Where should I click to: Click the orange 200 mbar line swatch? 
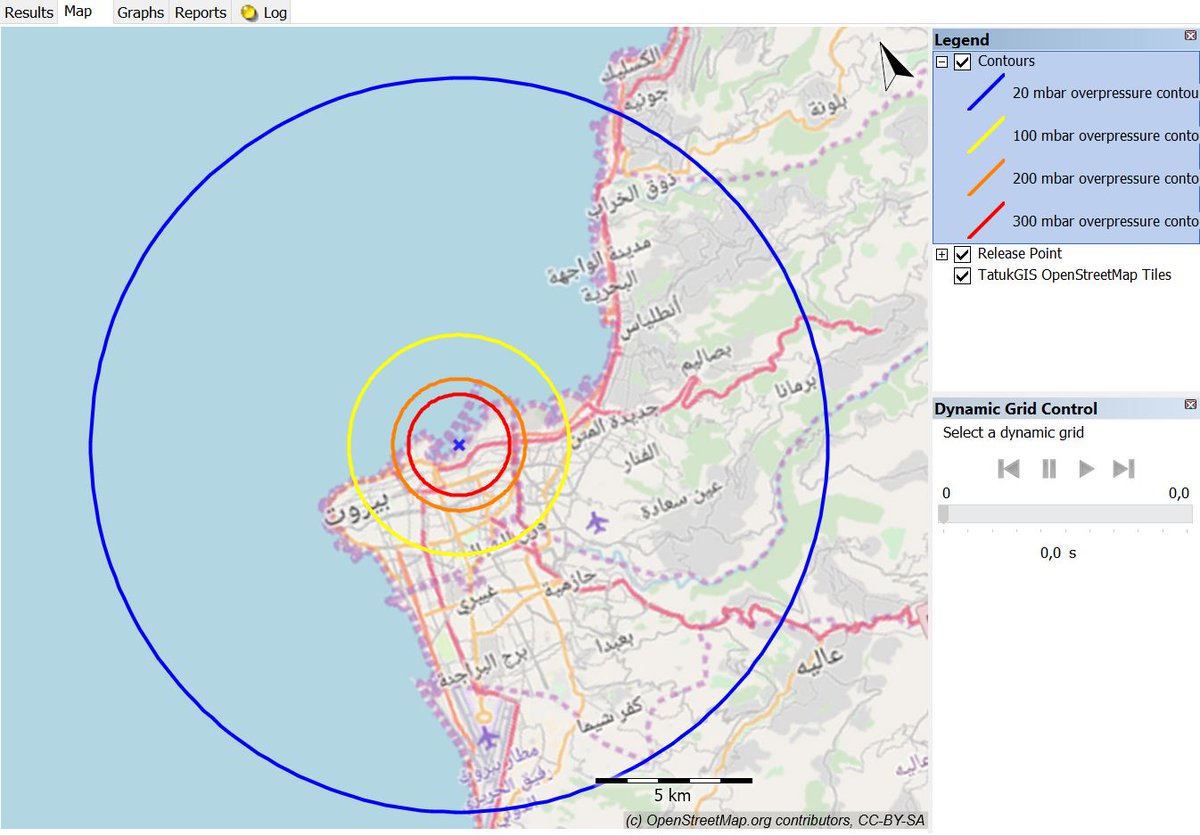985,178
